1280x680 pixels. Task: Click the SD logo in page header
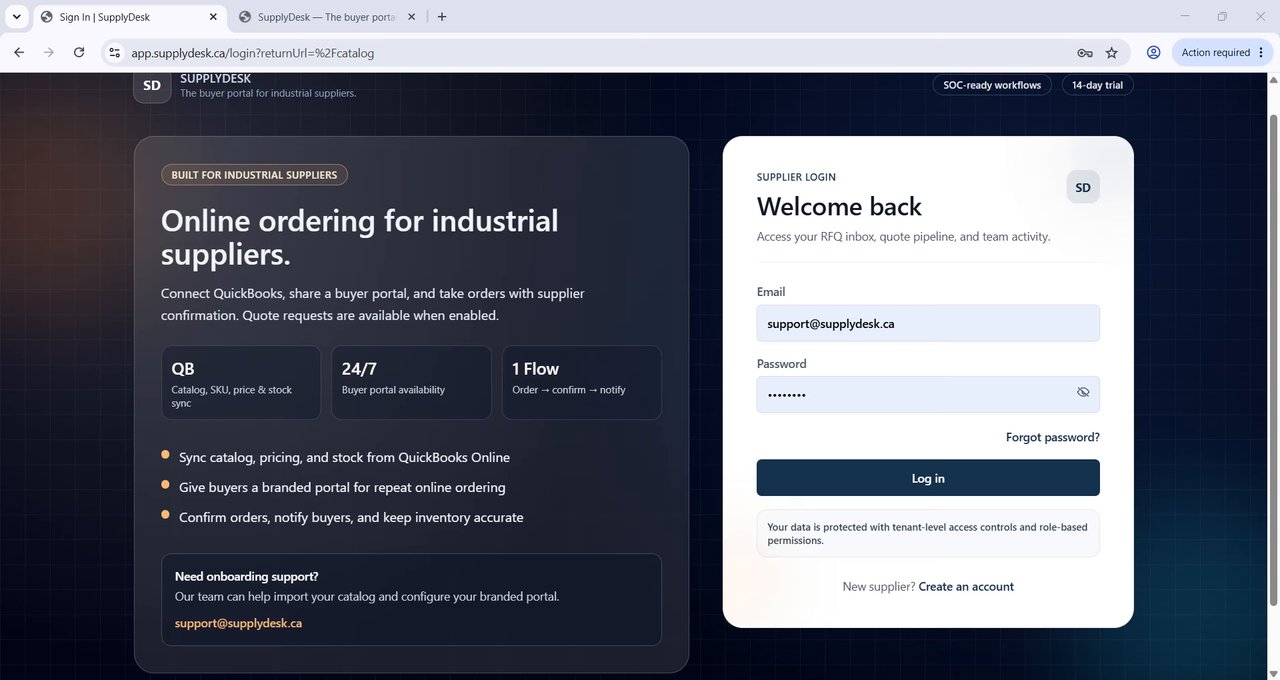pyautogui.click(x=152, y=86)
